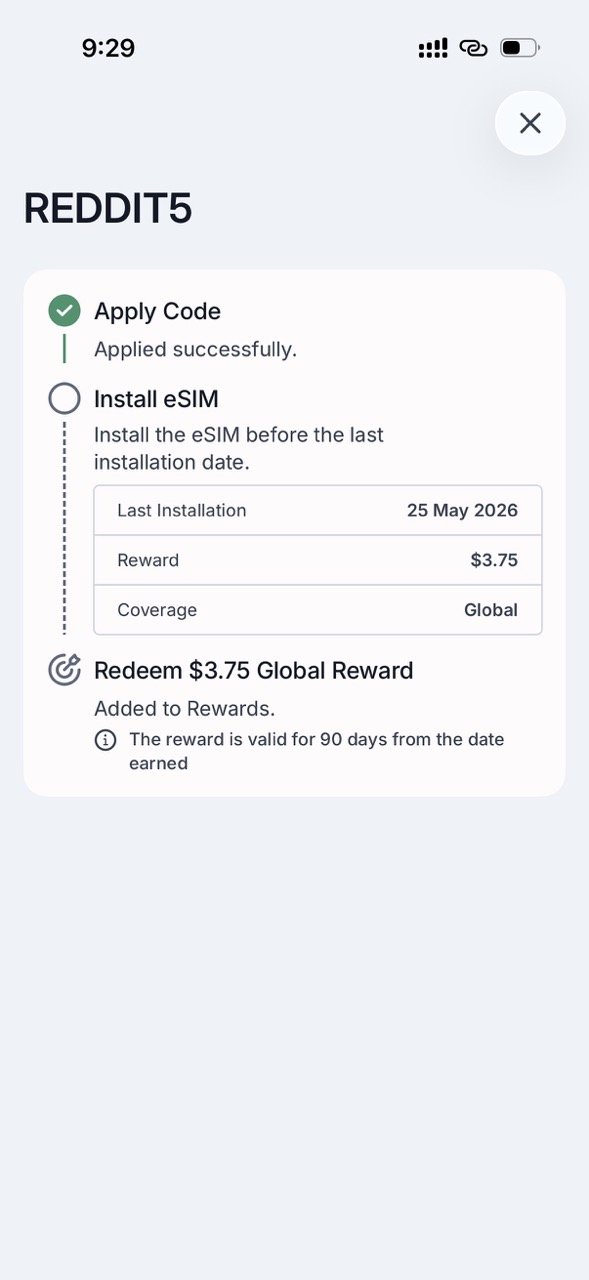Toggle the Apply Code completed step
Screen dimensions: 589x1280
157,311
